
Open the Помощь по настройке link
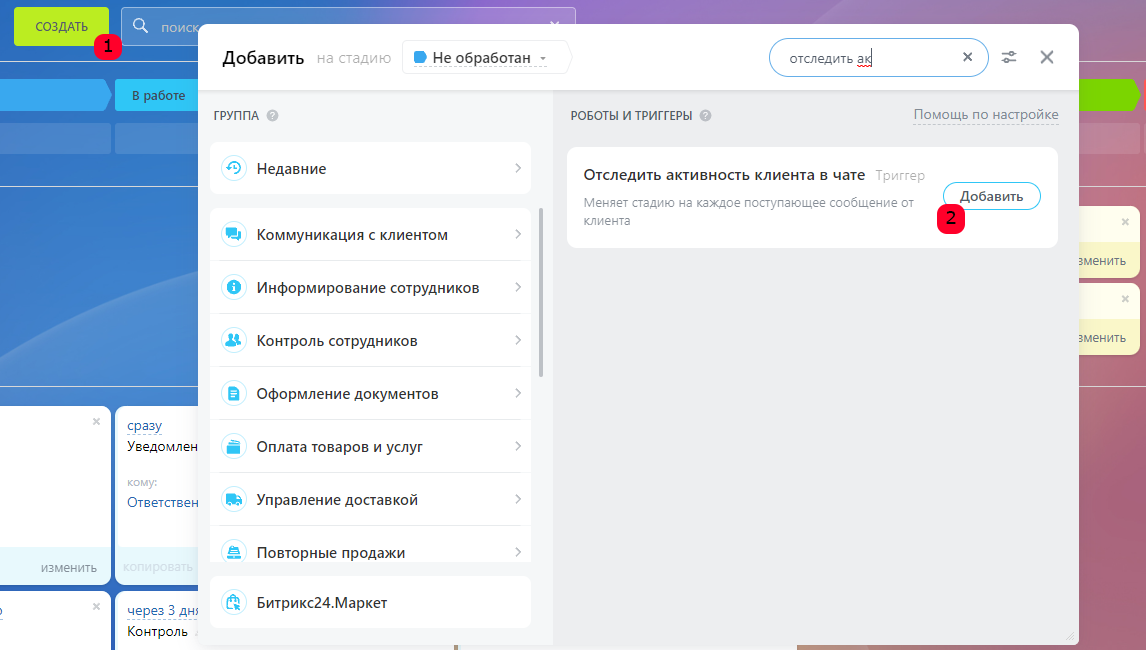pyautogui.click(x=985, y=115)
